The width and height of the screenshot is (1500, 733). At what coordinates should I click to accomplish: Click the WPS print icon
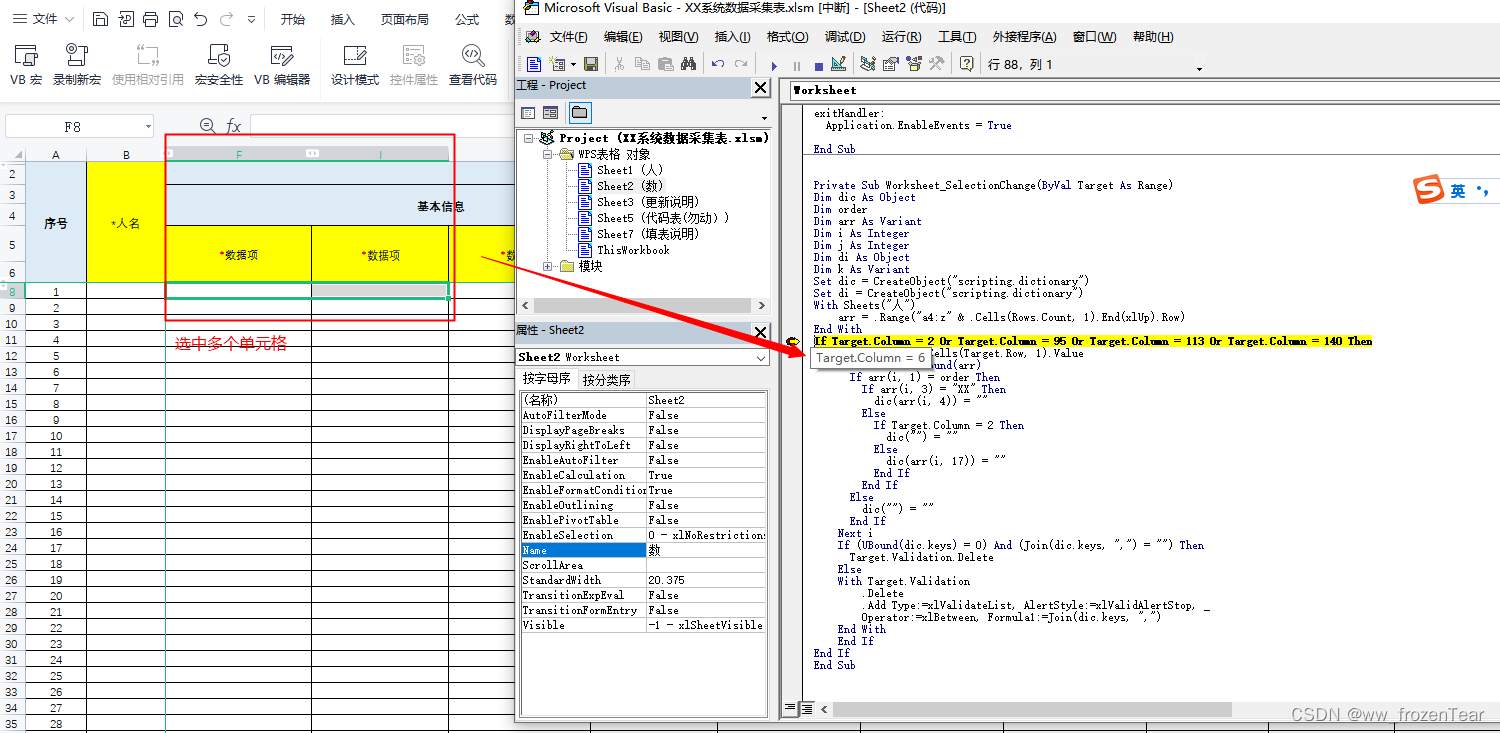[150, 19]
